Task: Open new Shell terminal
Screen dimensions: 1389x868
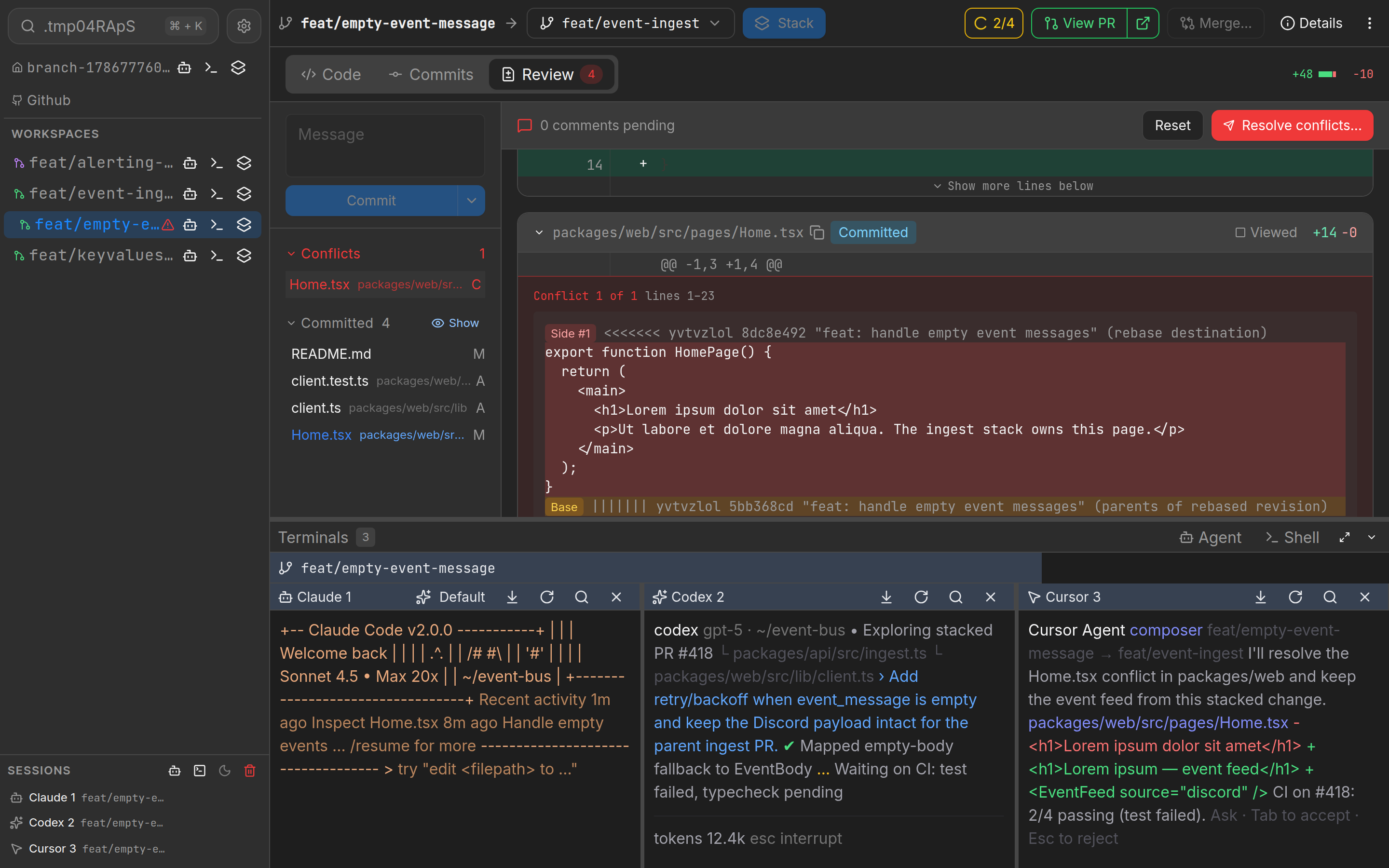Action: (x=1292, y=537)
